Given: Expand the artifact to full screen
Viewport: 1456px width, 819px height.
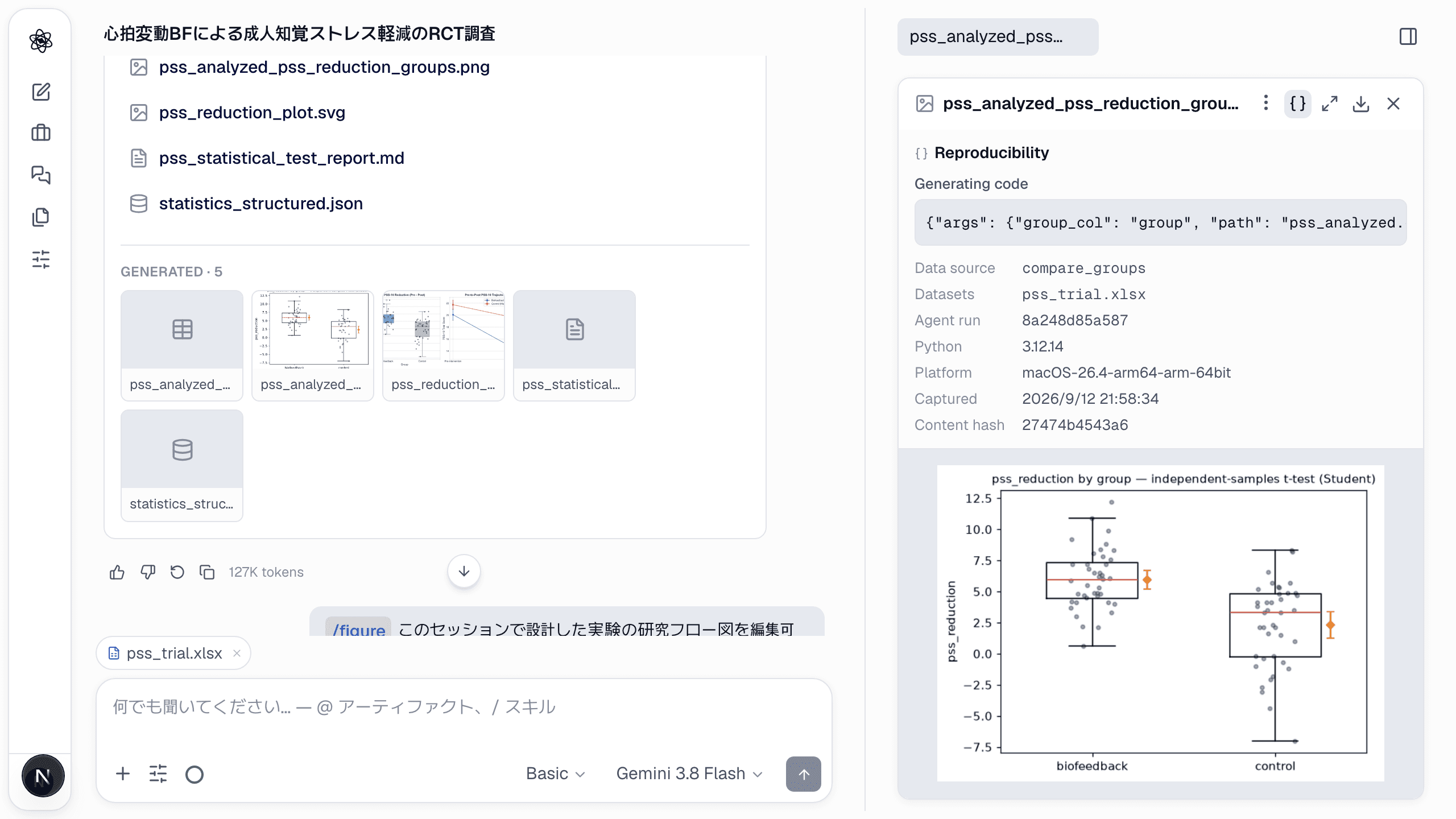Looking at the screenshot, I should 1330,104.
